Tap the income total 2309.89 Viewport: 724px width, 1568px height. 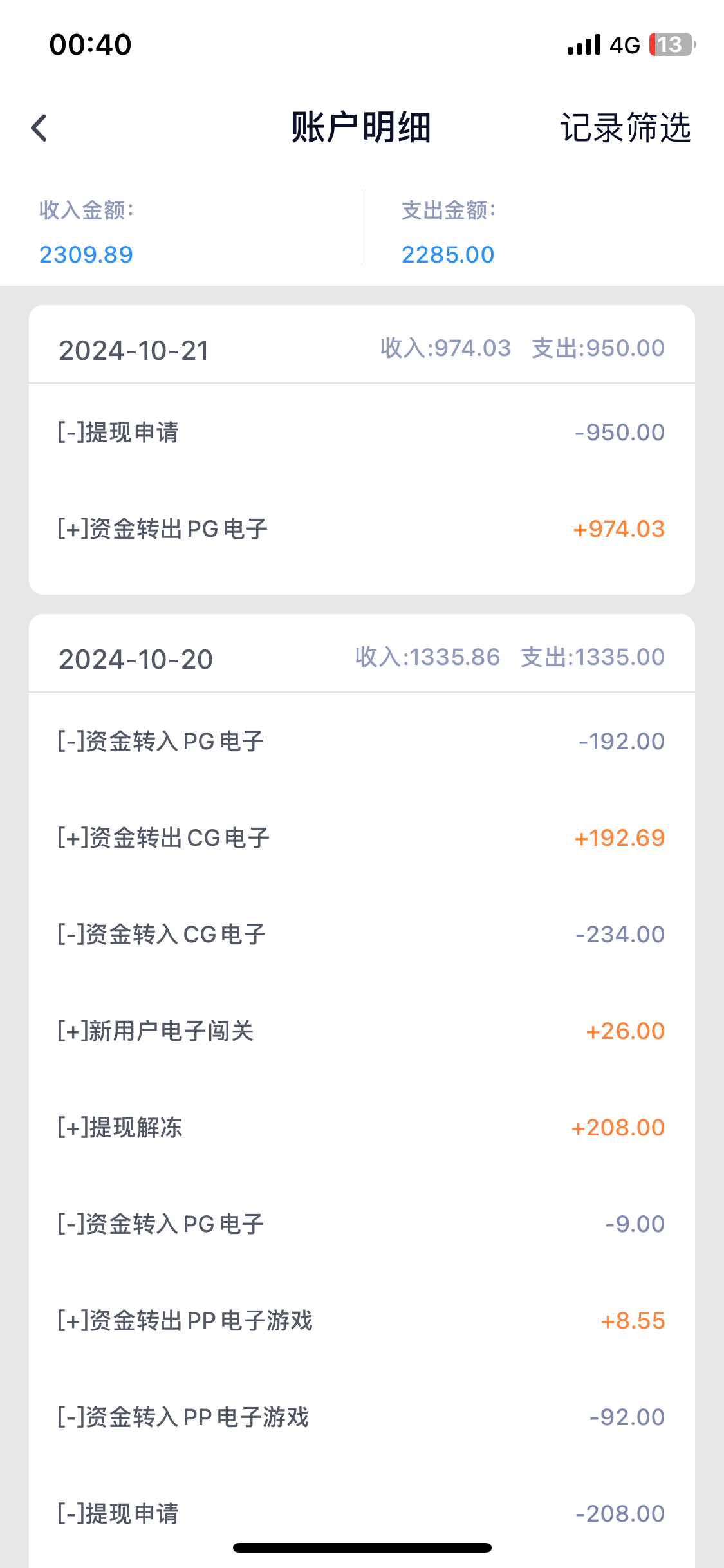[x=86, y=255]
